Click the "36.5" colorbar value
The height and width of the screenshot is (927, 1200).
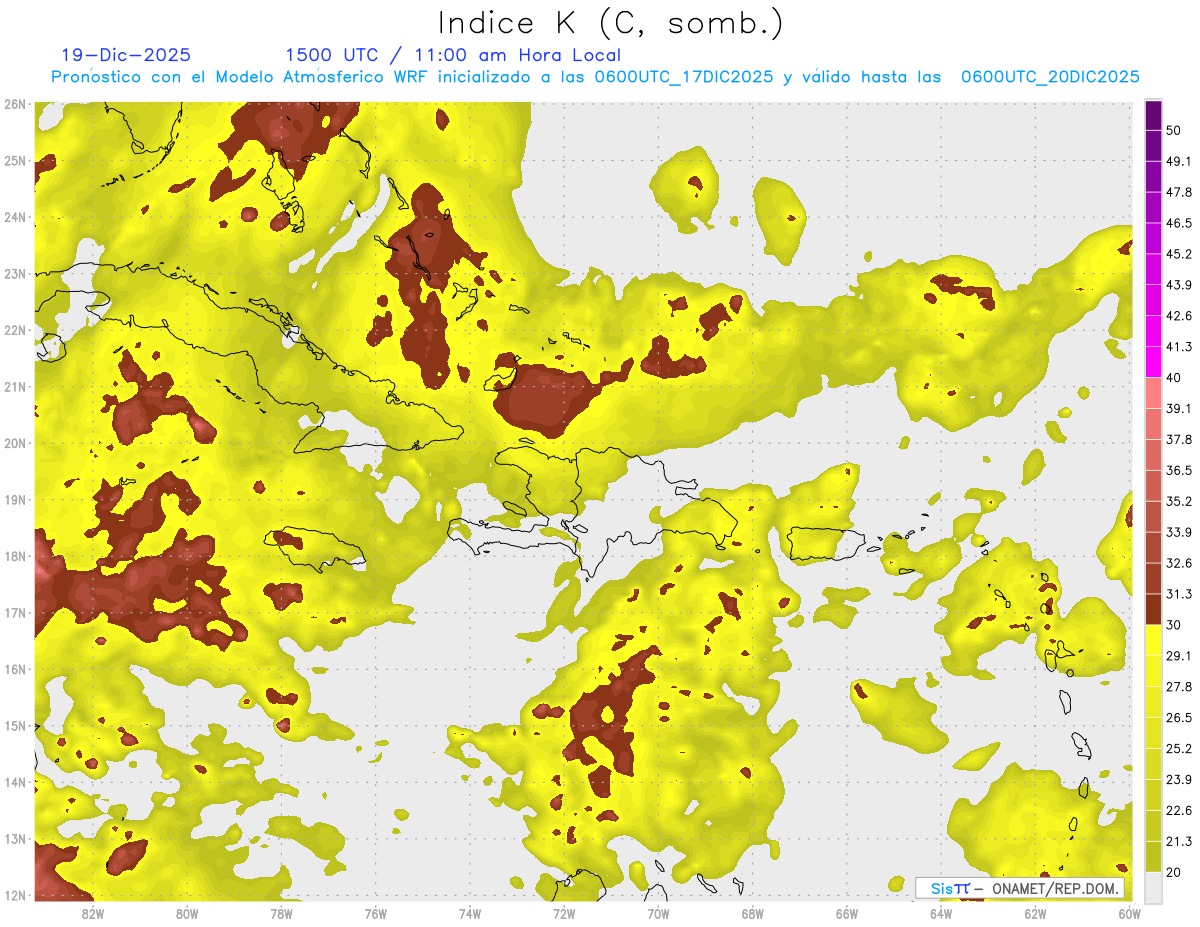pos(1179,471)
